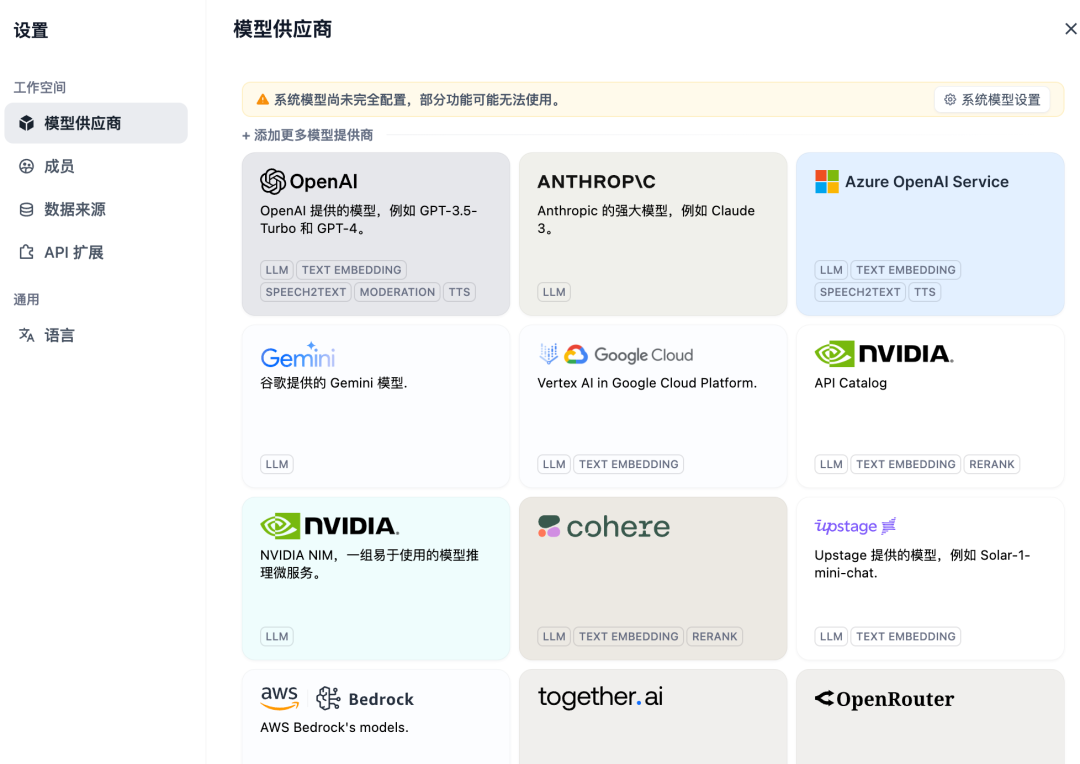The height and width of the screenshot is (764, 1080).
Task: Open 系统模型设置 button
Action: pos(992,100)
